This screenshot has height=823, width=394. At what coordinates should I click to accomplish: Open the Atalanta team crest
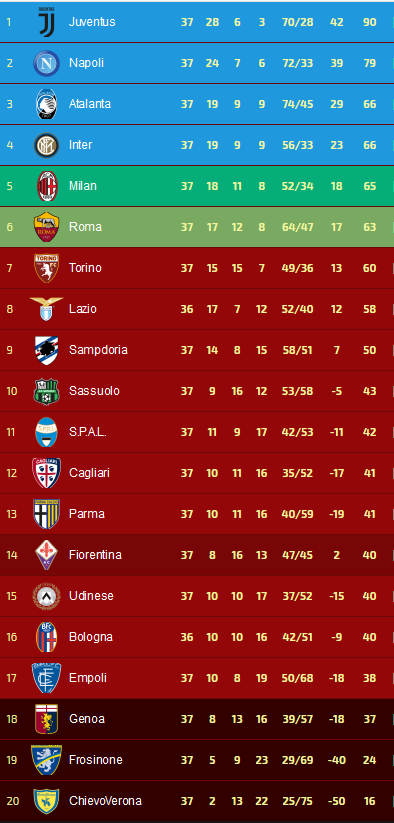click(x=47, y=104)
